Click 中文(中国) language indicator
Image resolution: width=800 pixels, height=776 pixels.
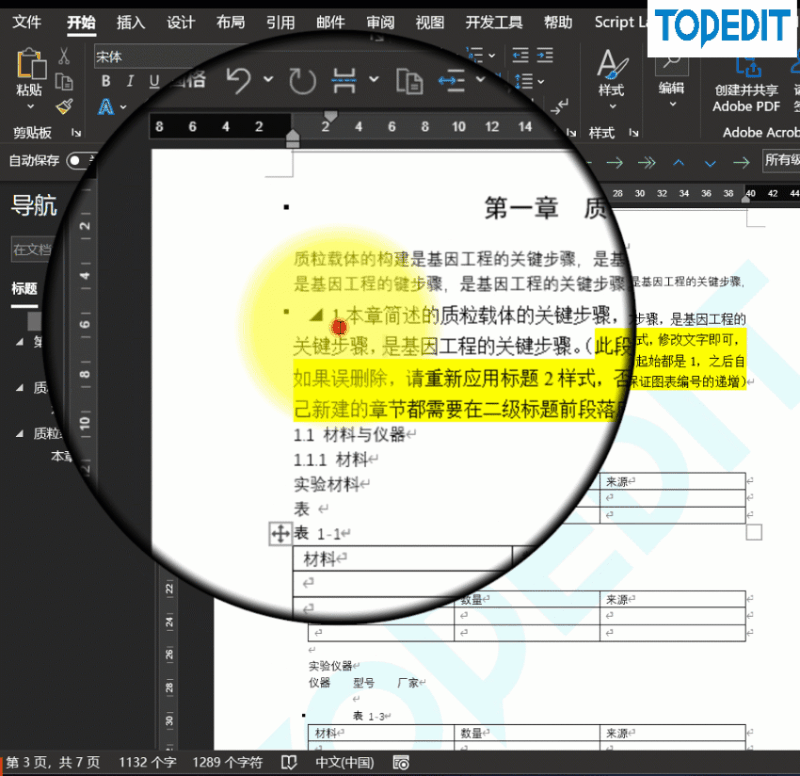point(344,762)
